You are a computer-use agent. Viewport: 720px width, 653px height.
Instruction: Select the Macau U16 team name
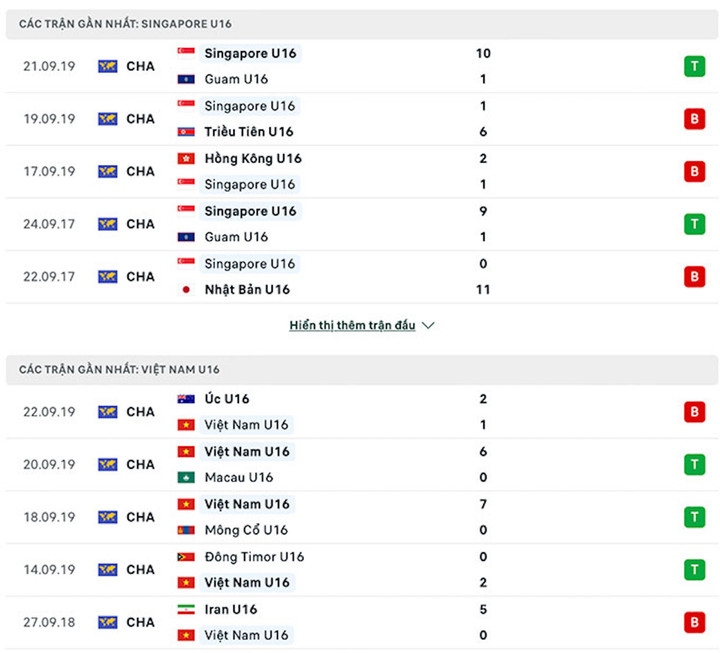239,478
